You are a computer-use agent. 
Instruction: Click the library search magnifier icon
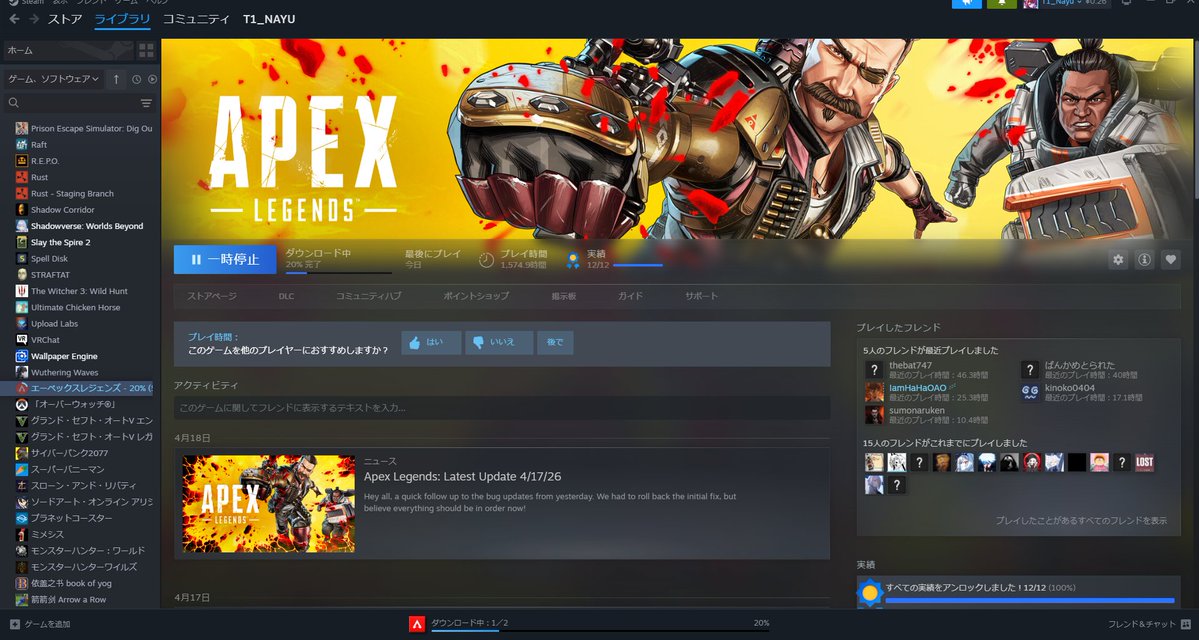tap(14, 102)
